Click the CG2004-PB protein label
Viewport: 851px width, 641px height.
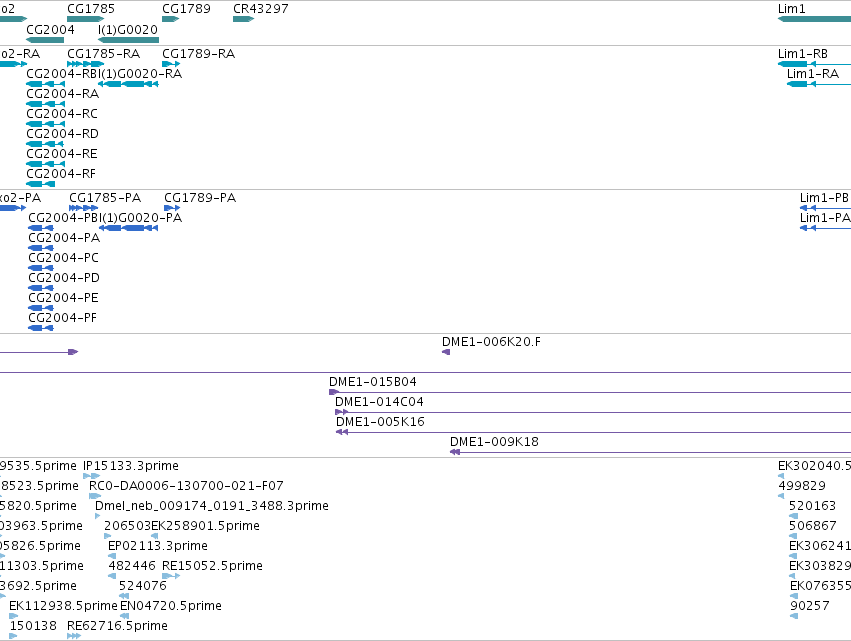63,218
